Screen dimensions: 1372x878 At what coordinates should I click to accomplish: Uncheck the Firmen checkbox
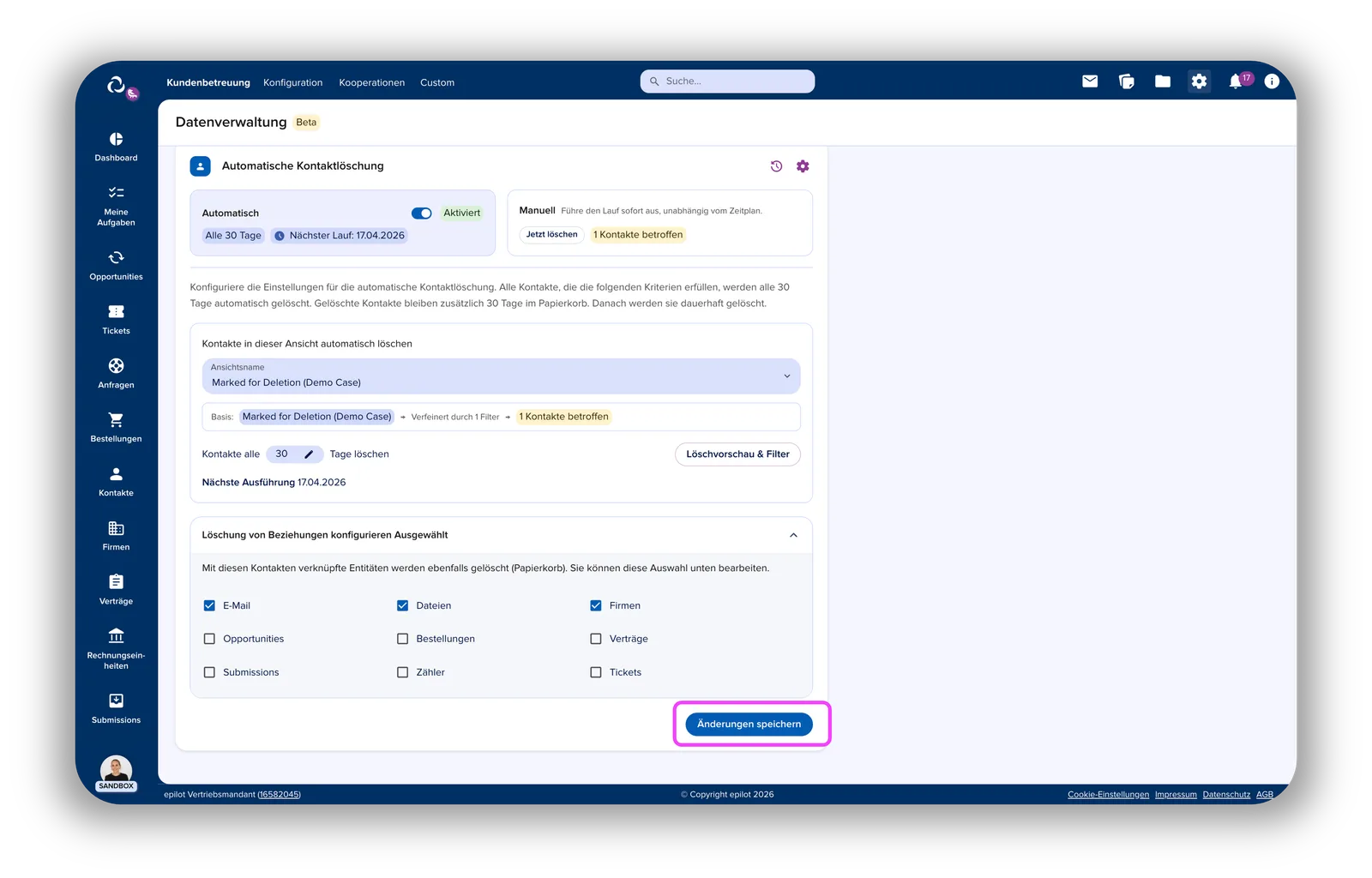pyautogui.click(x=596, y=605)
